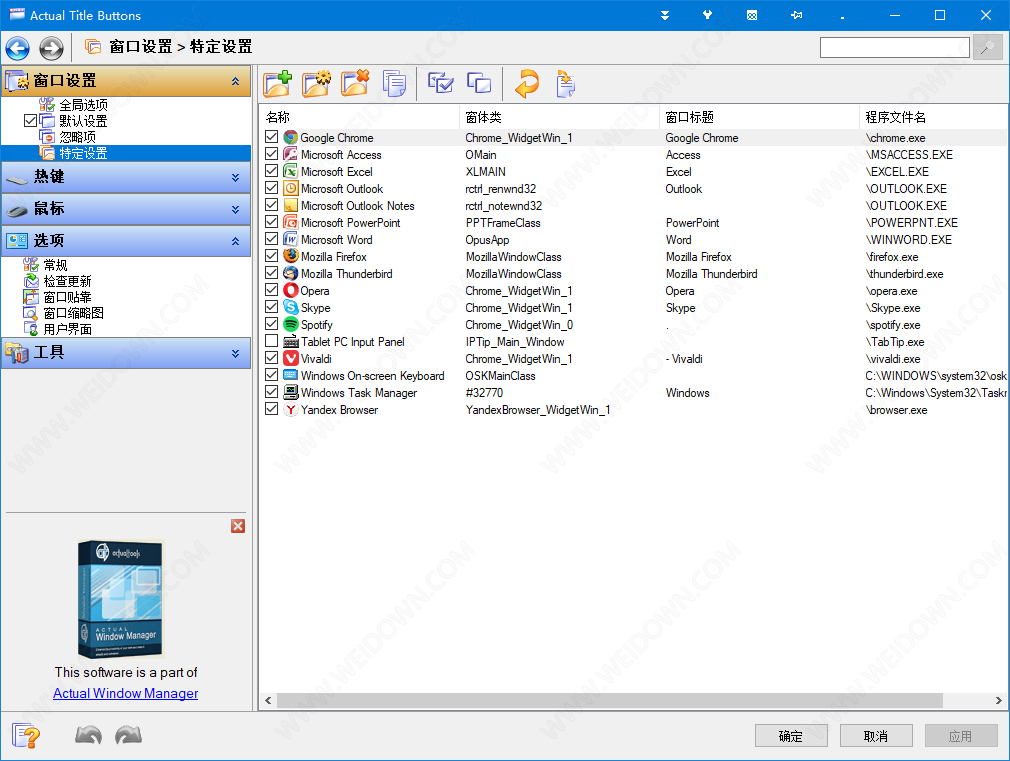Viewport: 1010px width, 761px height.
Task: Uncheck the Microsoft Word rule checkbox
Action: pyautogui.click(x=271, y=239)
